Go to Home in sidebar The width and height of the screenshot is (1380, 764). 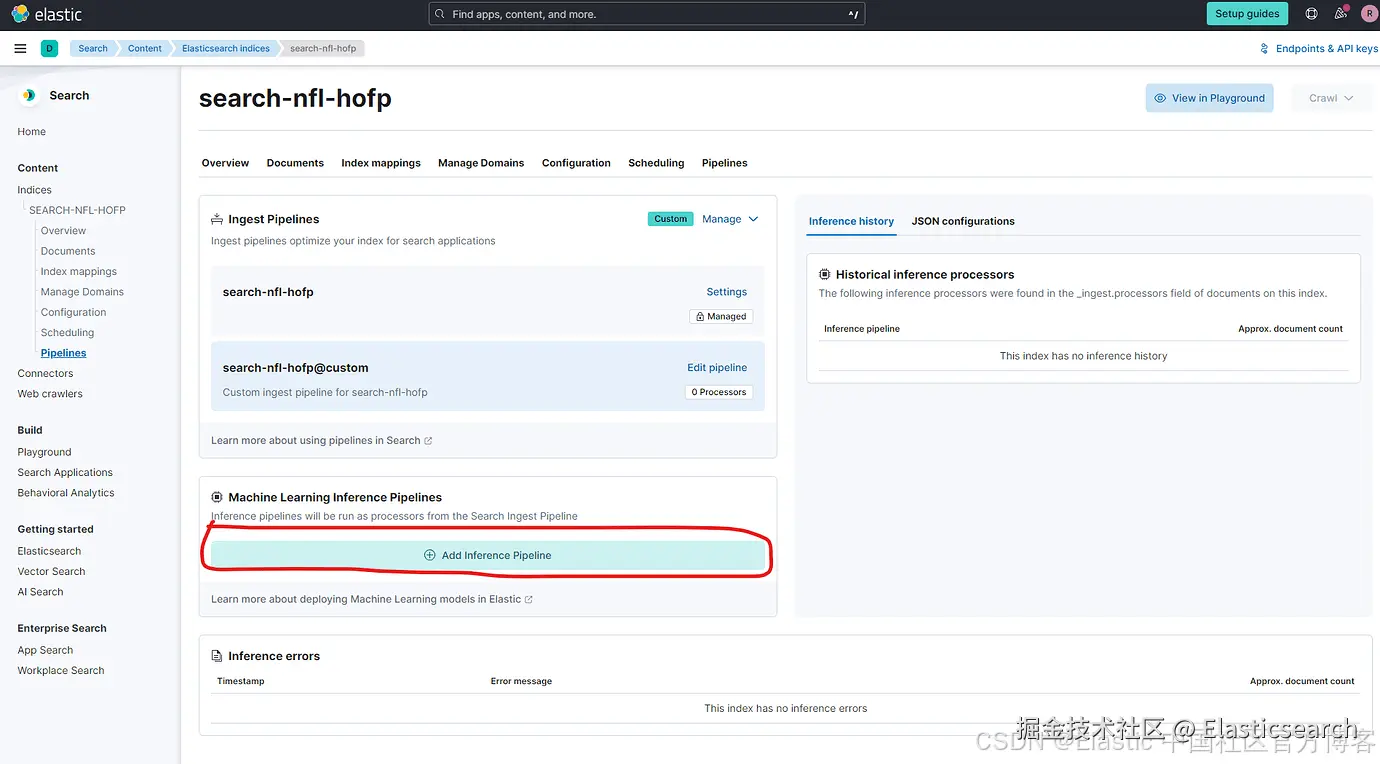click(32, 132)
